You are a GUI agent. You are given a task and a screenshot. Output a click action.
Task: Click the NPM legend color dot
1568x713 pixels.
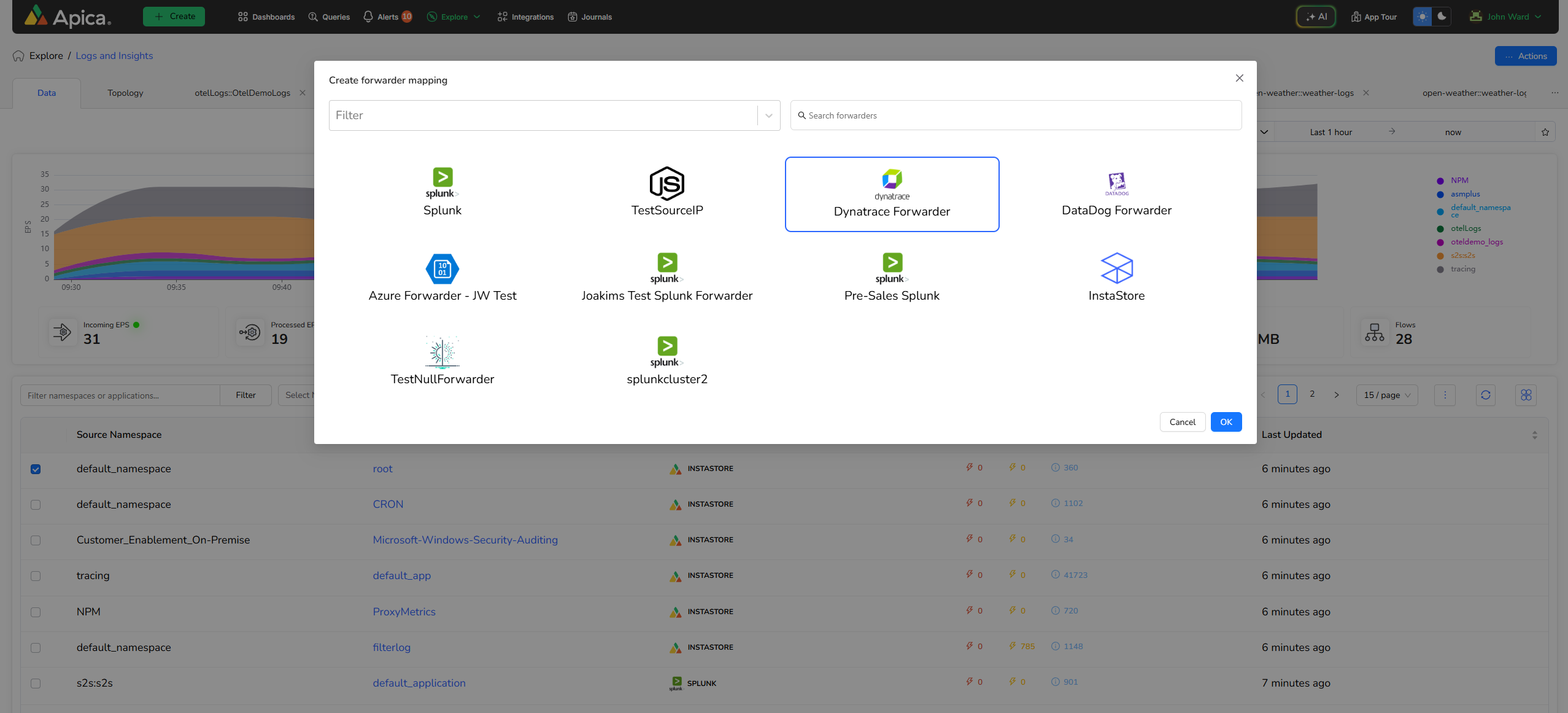1440,181
